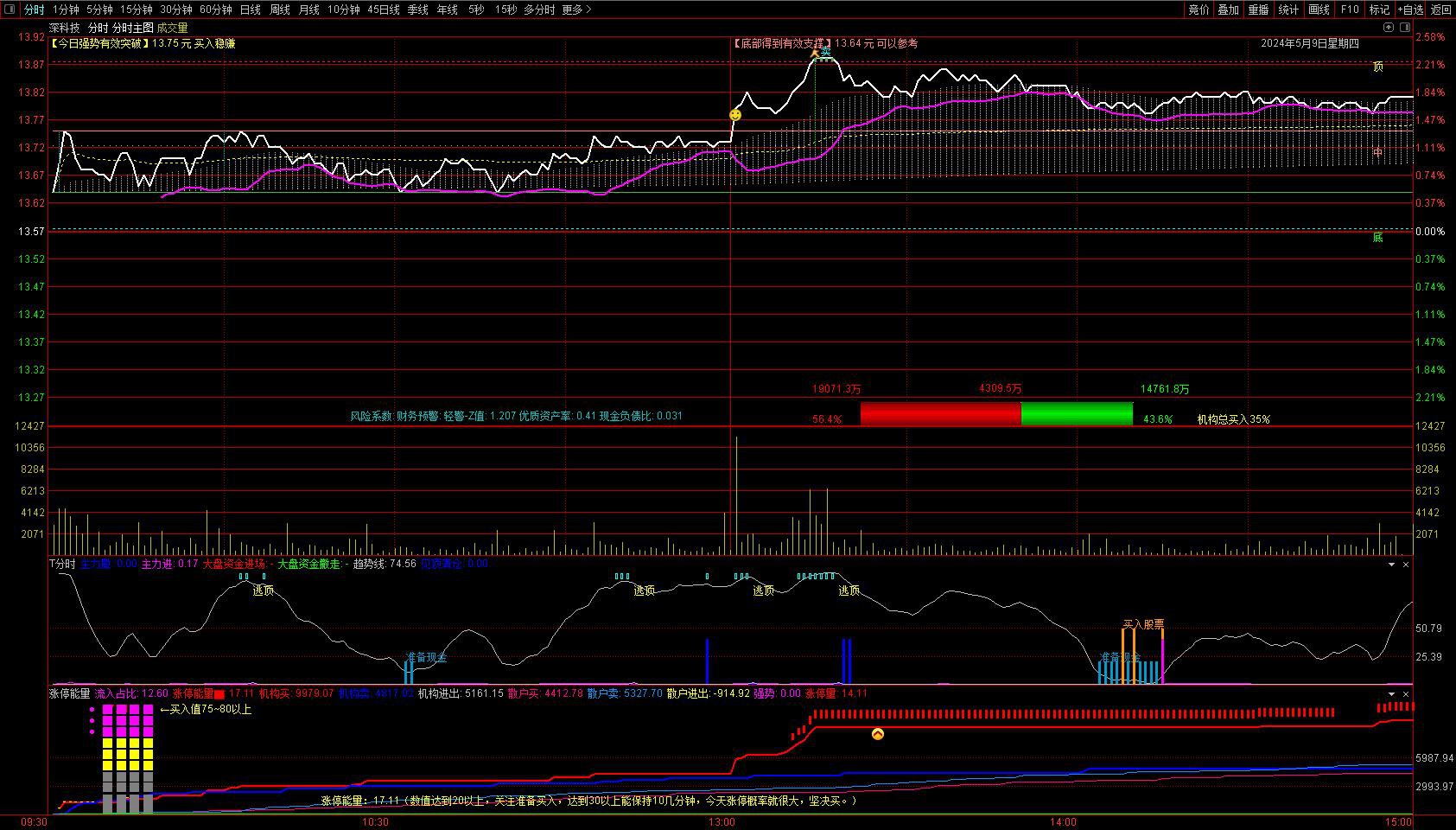Open the 45日线 chart

click(x=384, y=10)
